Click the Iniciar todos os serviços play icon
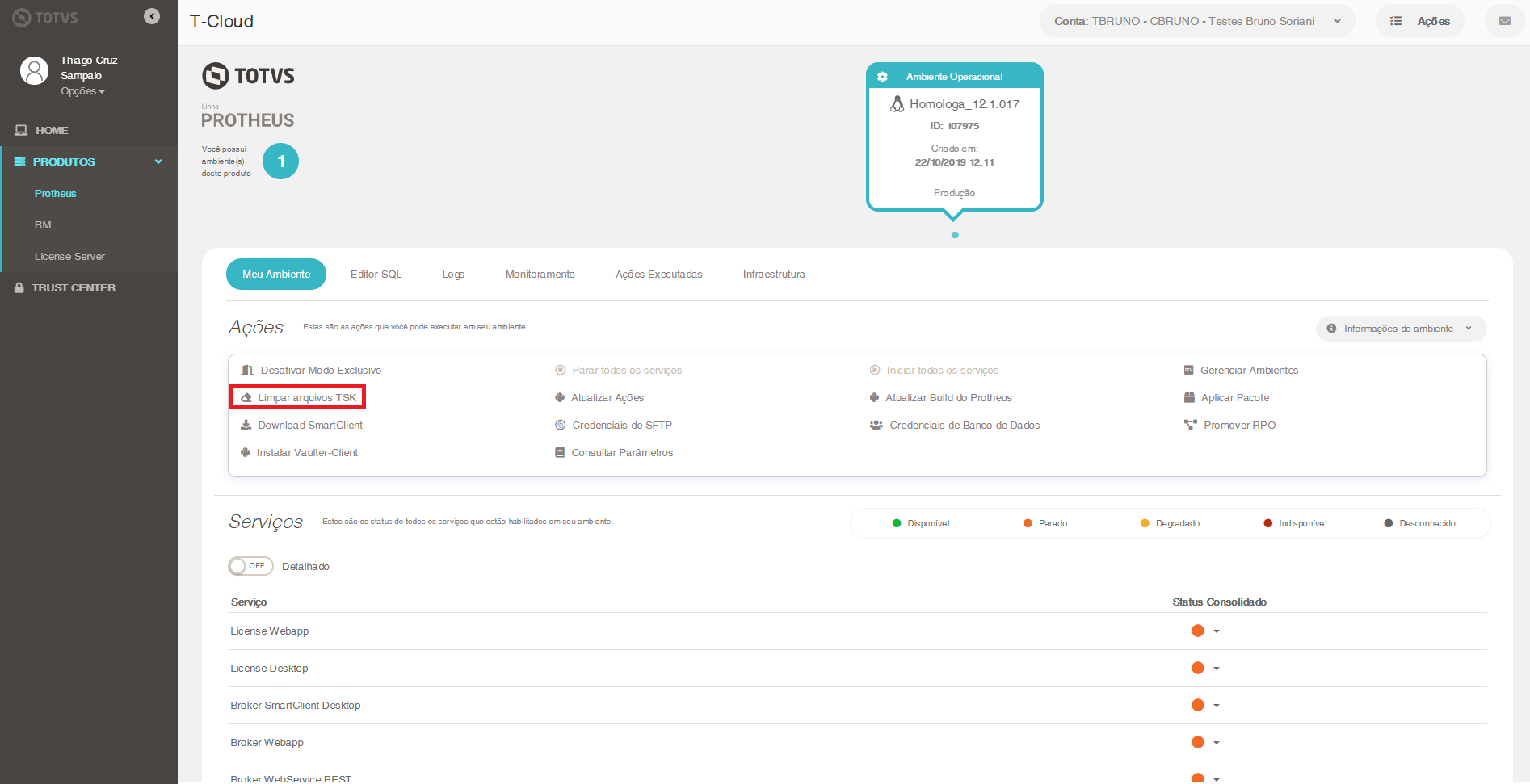This screenshot has height=784, width=1530. click(875, 371)
